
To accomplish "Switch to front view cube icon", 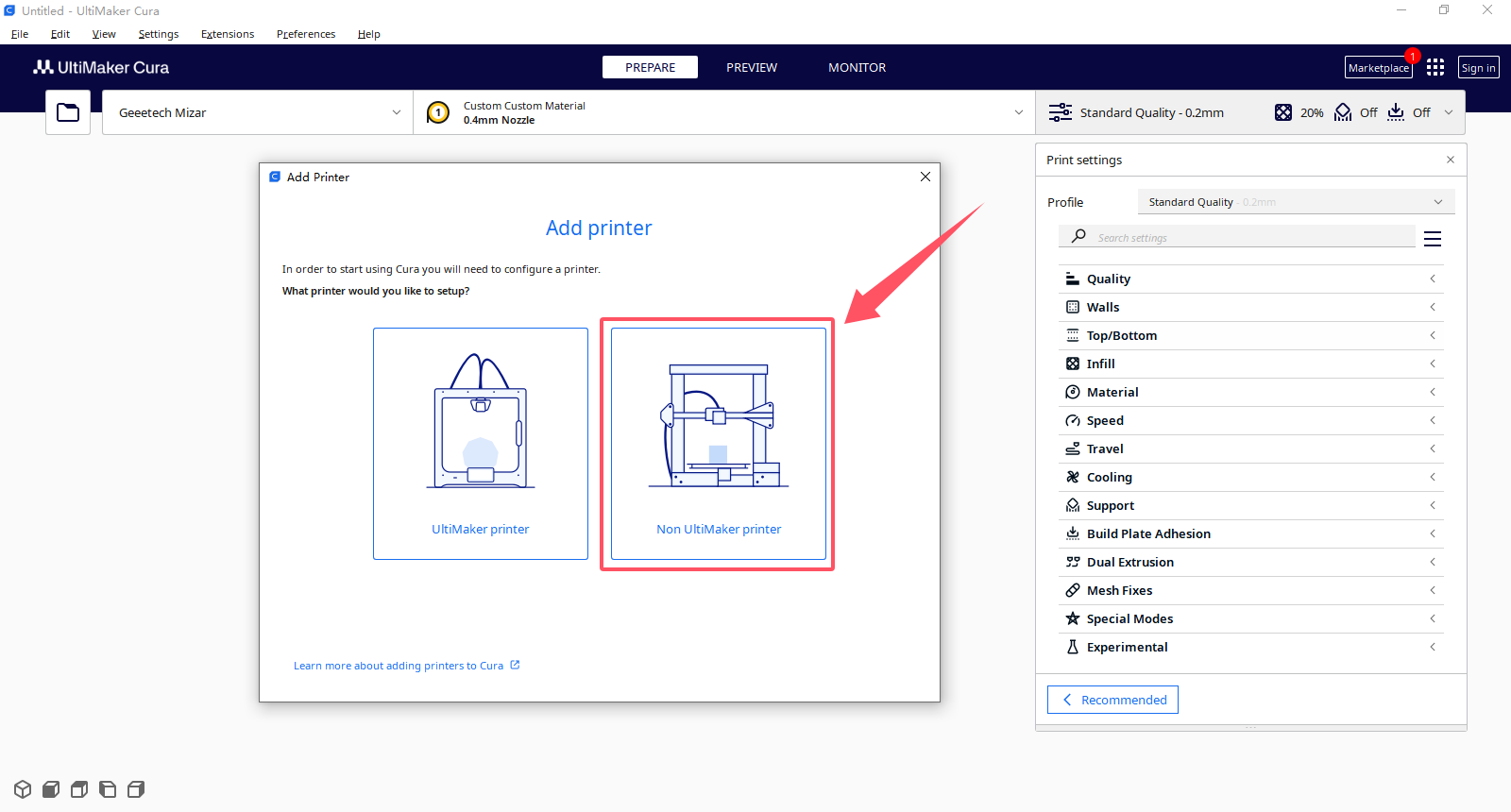I will click(51, 789).
